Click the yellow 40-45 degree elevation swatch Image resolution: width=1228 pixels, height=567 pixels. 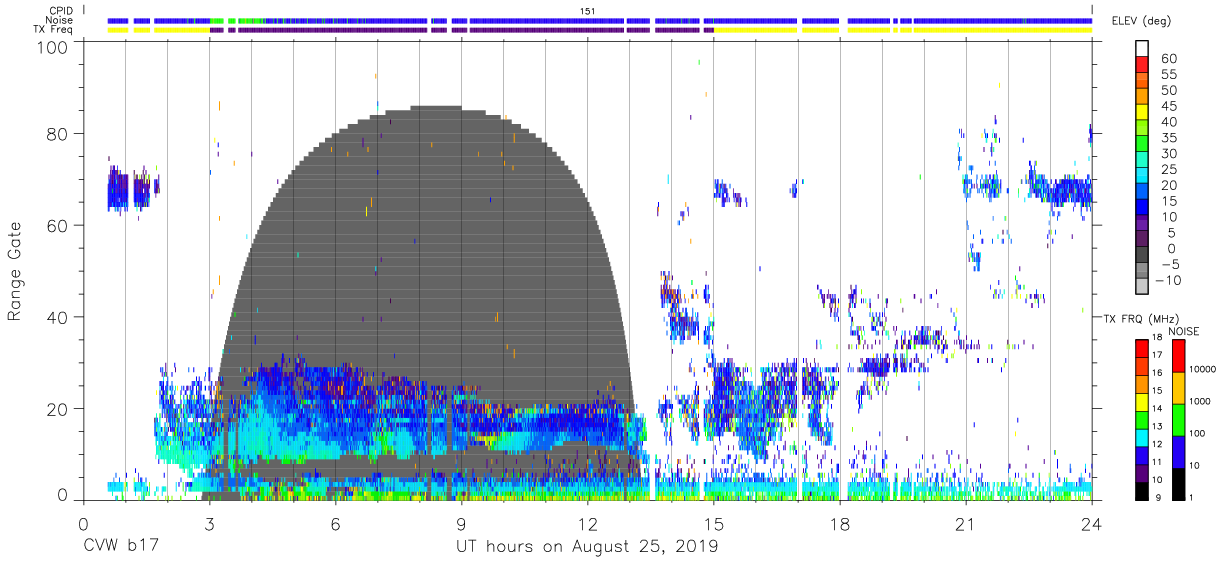click(1141, 113)
